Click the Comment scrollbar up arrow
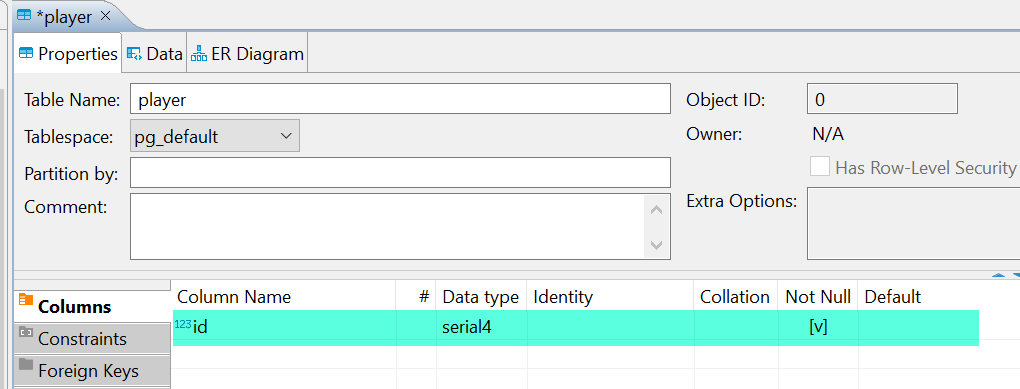The height and width of the screenshot is (389, 1020). (x=656, y=209)
